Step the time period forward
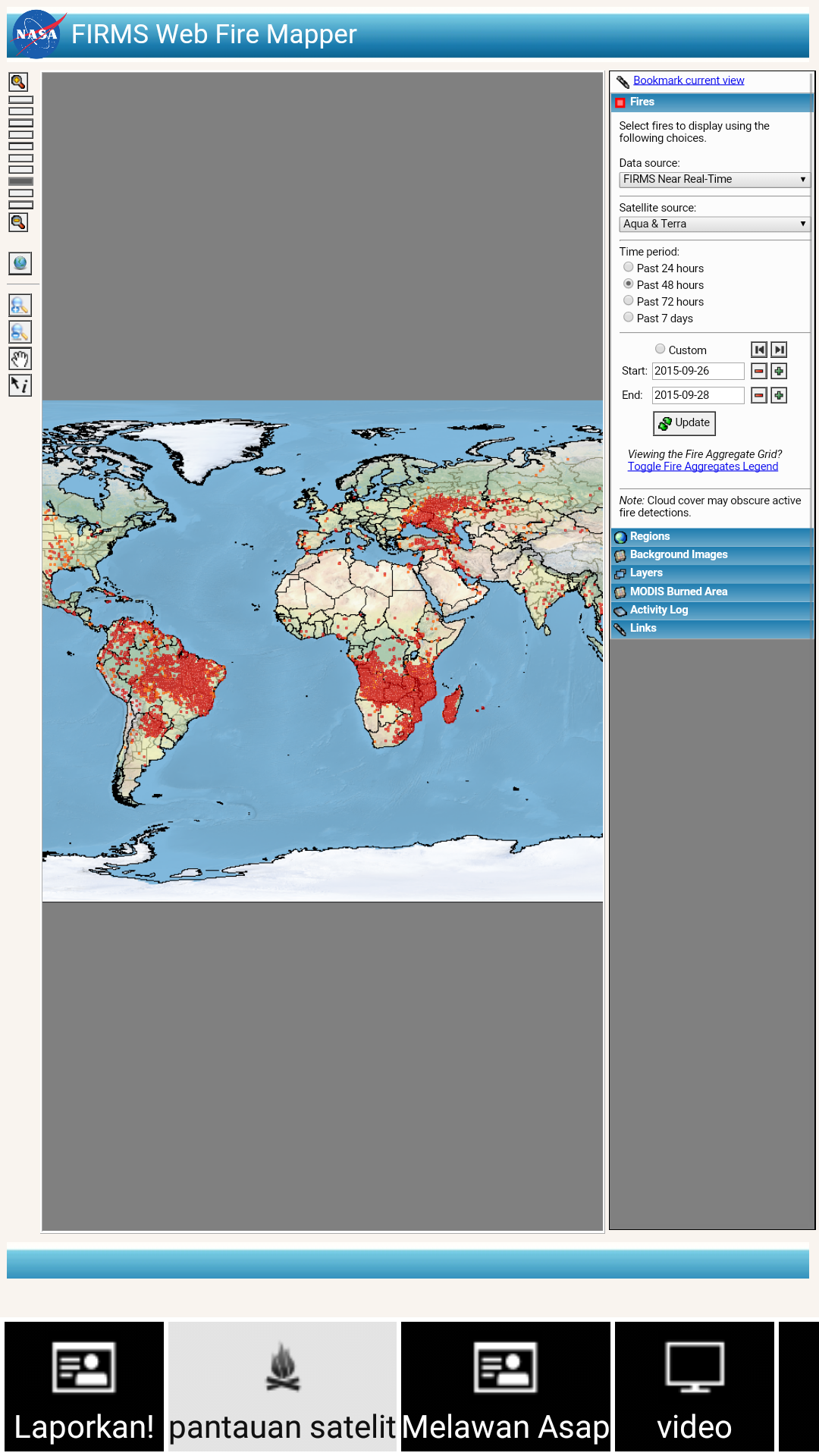This screenshot has height=1456, width=819. [x=779, y=350]
